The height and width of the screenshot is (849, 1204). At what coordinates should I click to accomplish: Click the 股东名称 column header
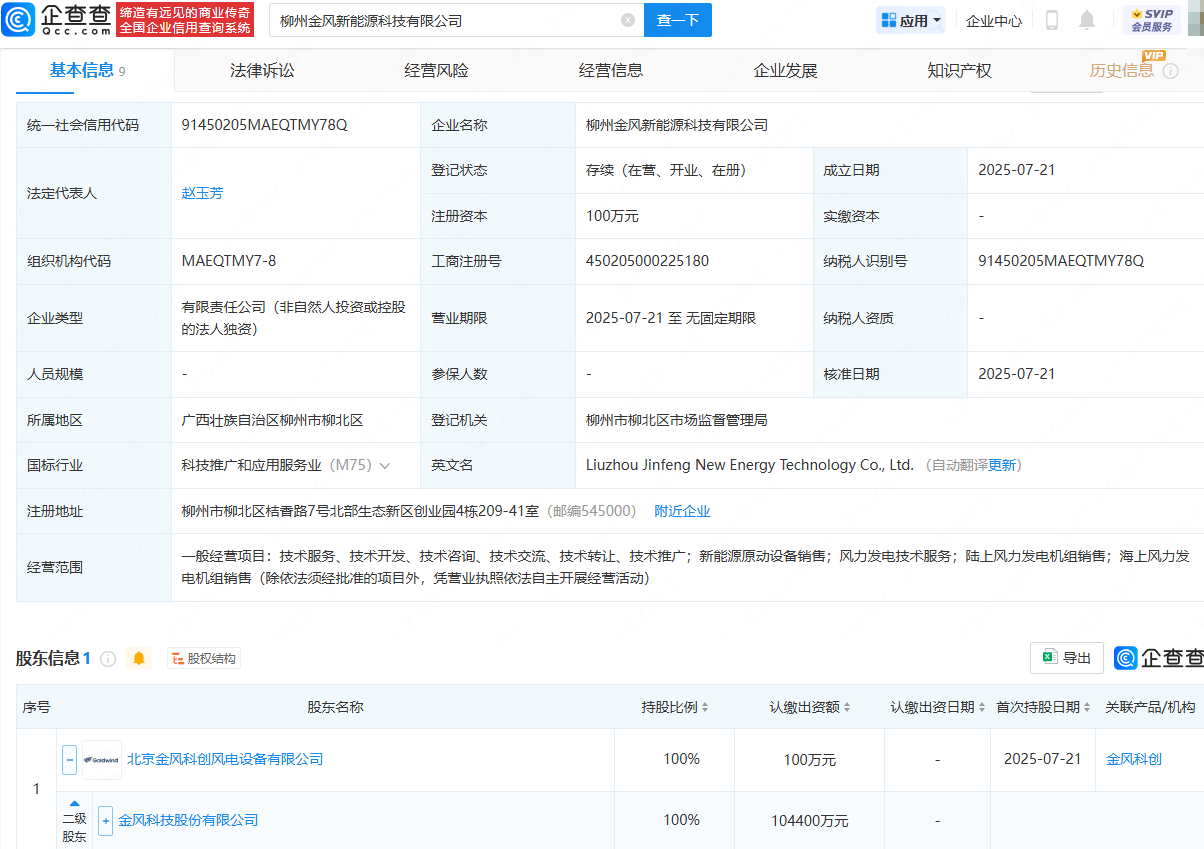335,707
